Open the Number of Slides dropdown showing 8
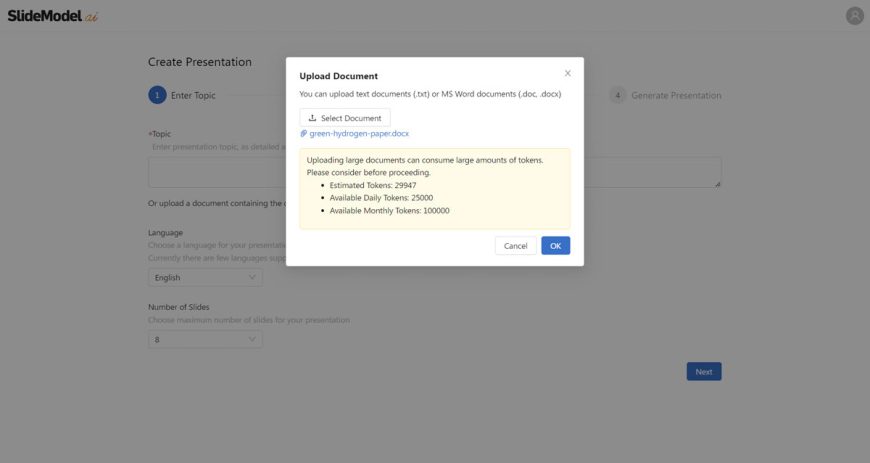 (205, 340)
